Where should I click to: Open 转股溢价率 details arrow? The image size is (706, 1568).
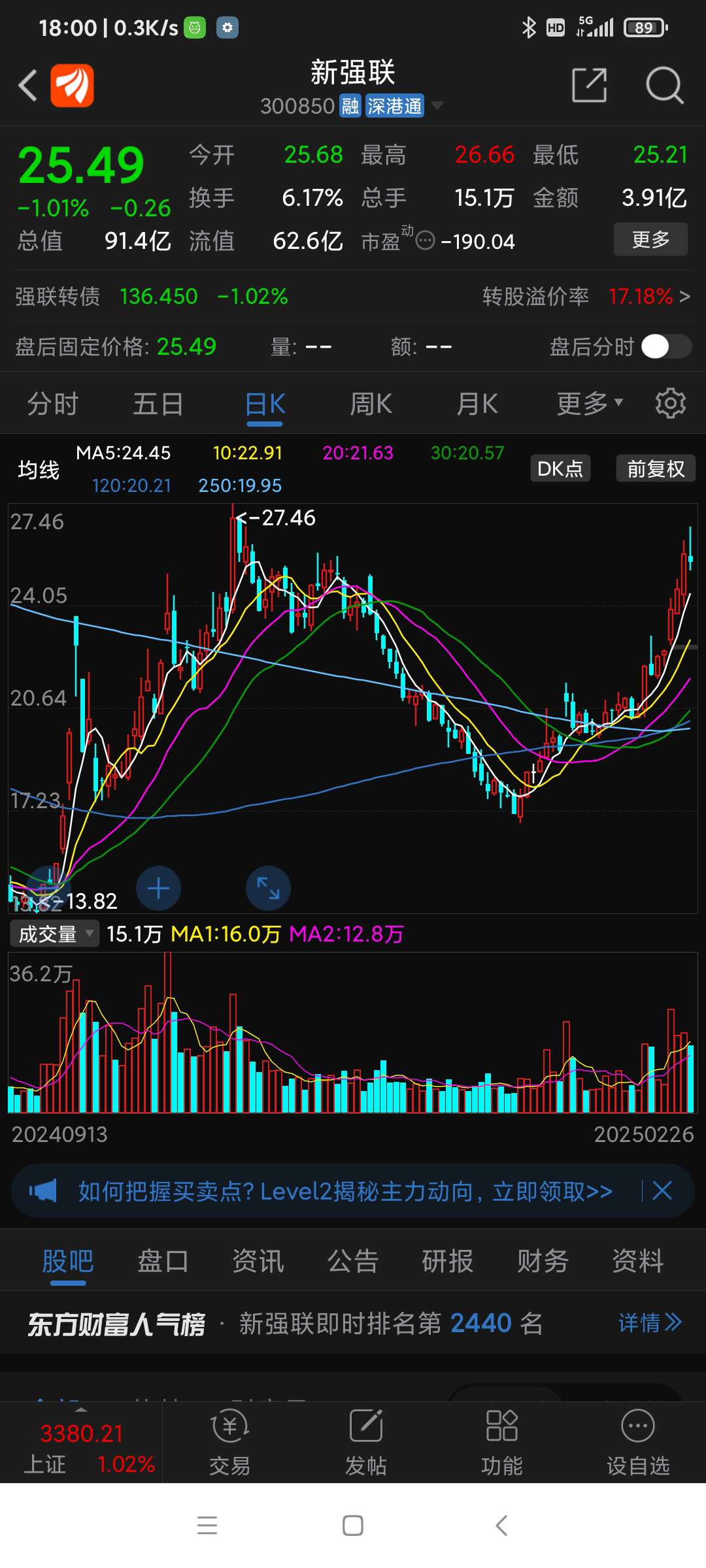[x=684, y=297]
